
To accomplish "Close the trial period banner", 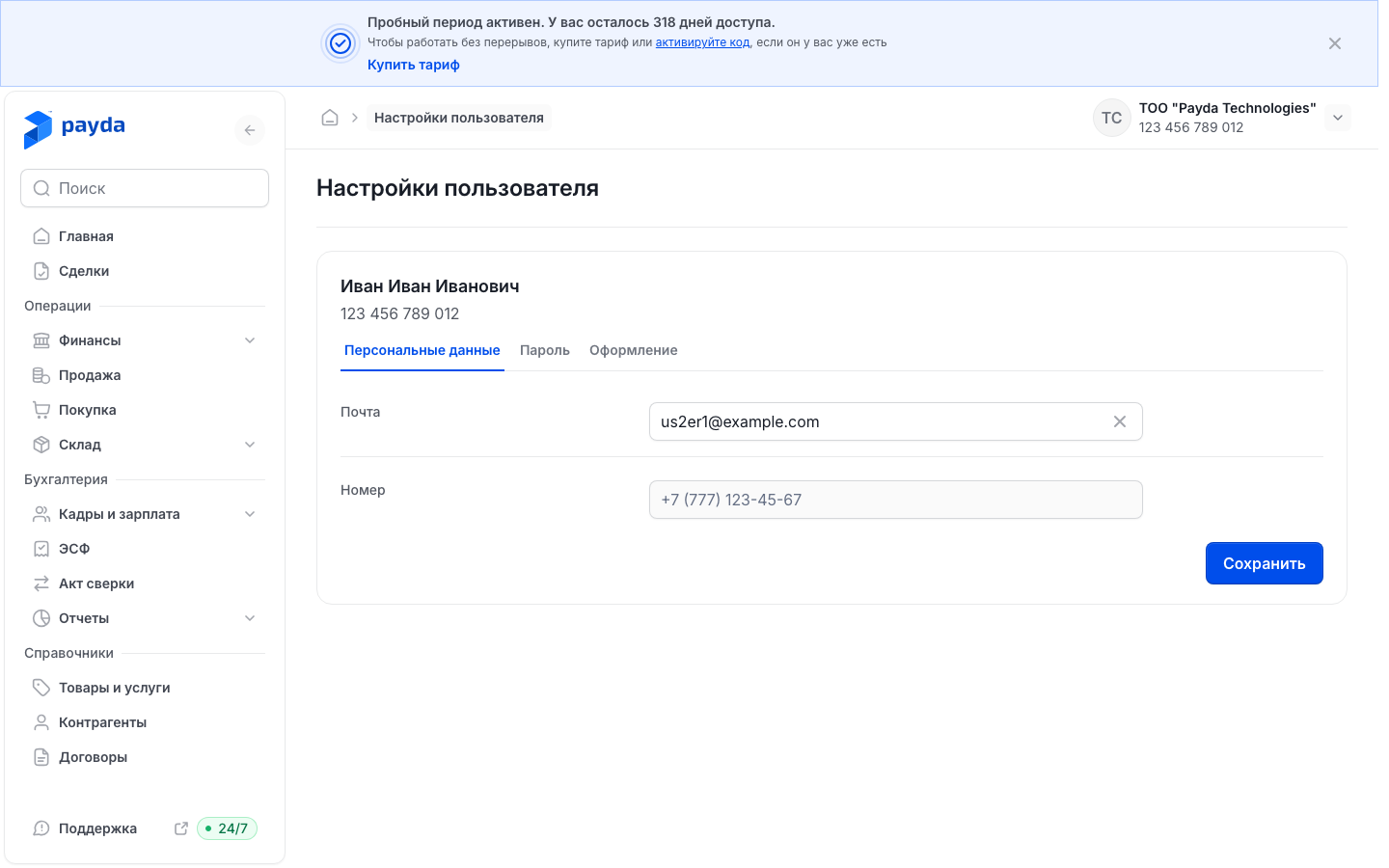I will 1335,43.
